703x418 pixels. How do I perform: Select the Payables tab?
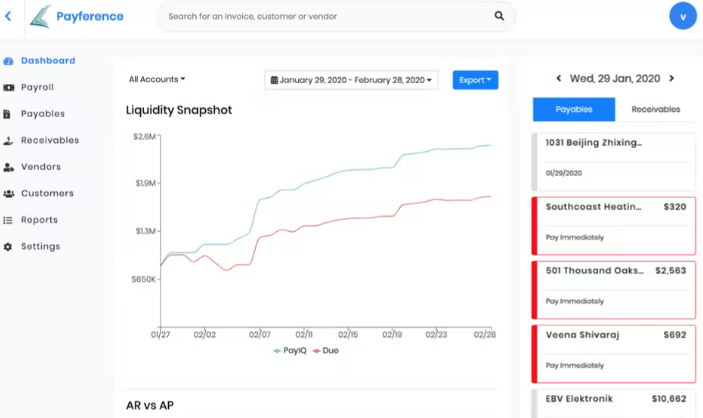(573, 110)
